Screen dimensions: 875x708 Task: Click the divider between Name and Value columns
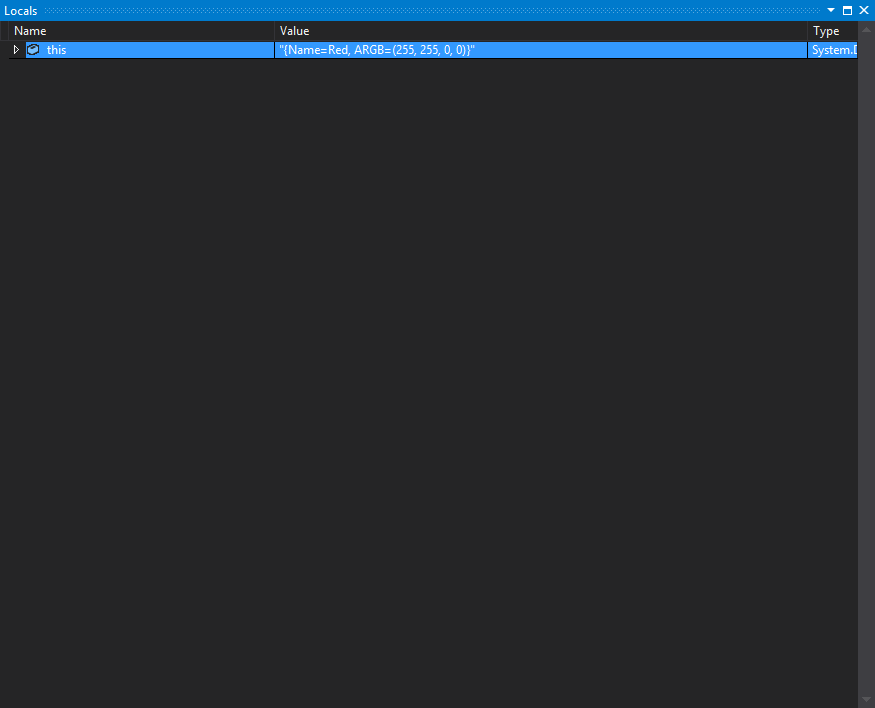[273, 30]
